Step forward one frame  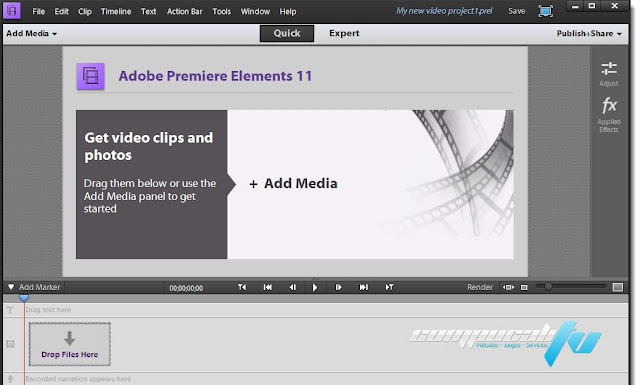(338, 287)
